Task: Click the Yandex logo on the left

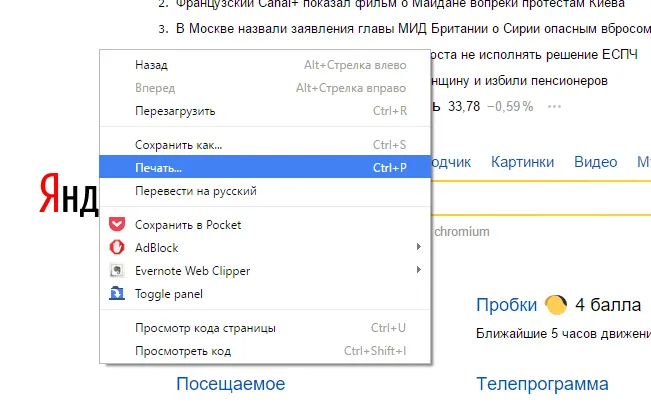Action: coord(69,194)
